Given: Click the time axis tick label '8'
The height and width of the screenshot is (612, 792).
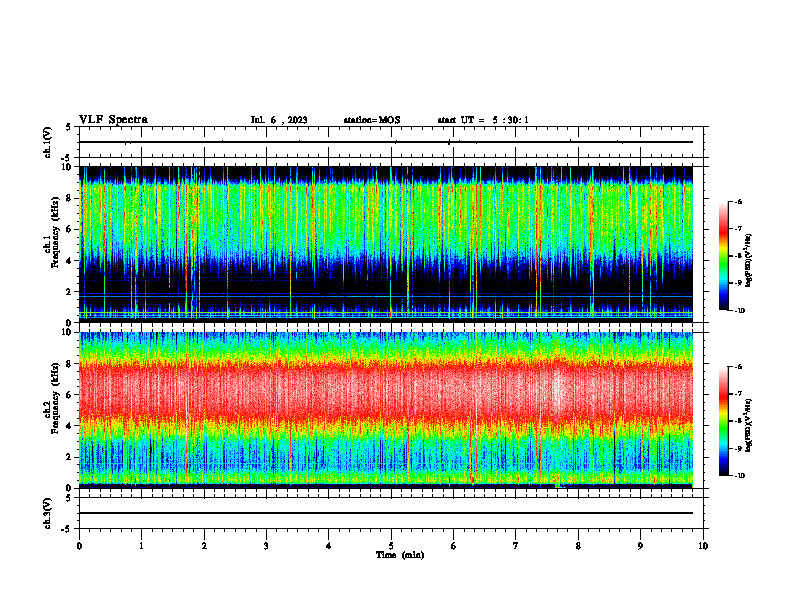Looking at the screenshot, I should point(578,546).
